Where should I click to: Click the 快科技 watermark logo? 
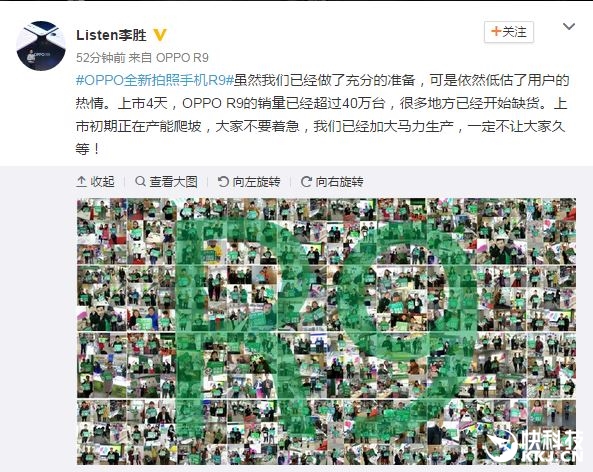pyautogui.click(x=533, y=446)
